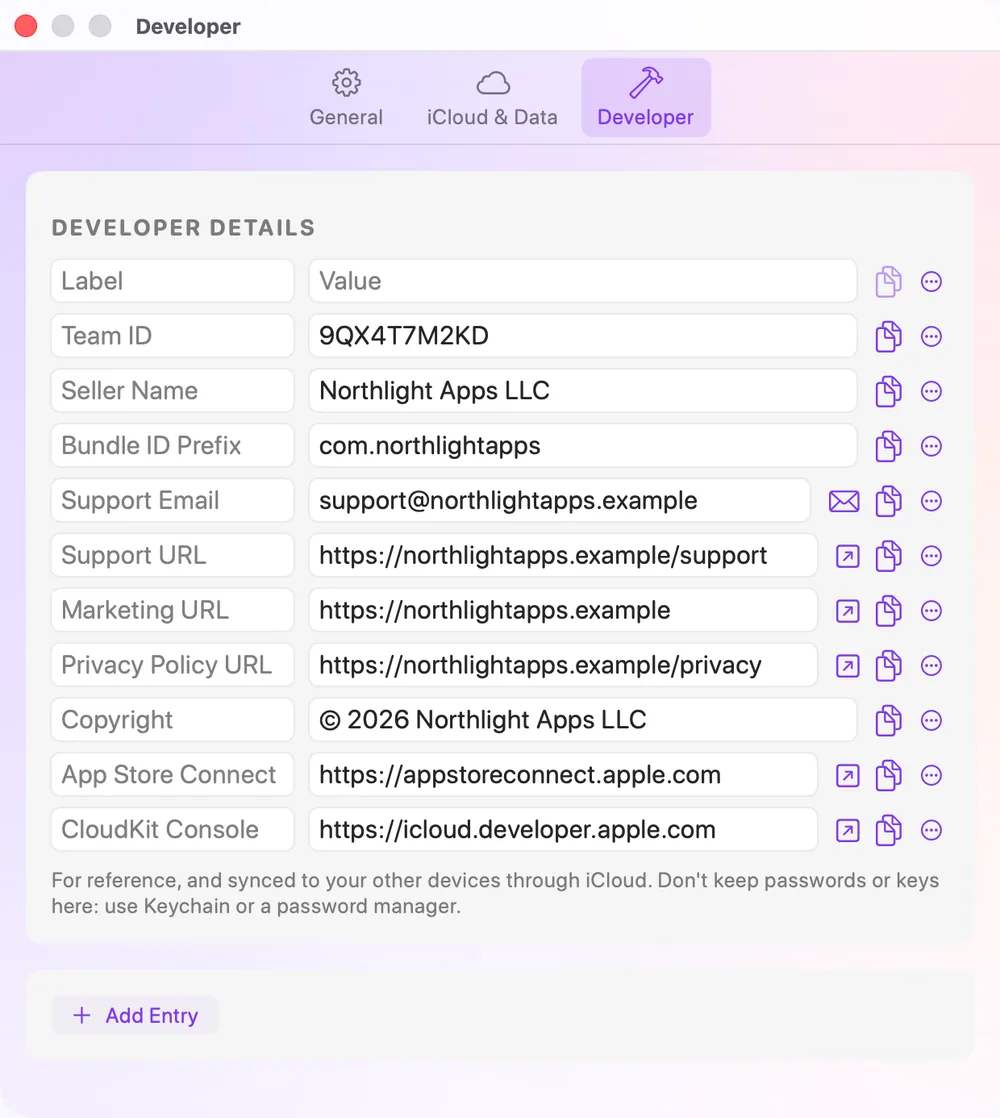This screenshot has width=1000, height=1118.
Task: Edit the Marketing URL label field
Action: (x=172, y=610)
